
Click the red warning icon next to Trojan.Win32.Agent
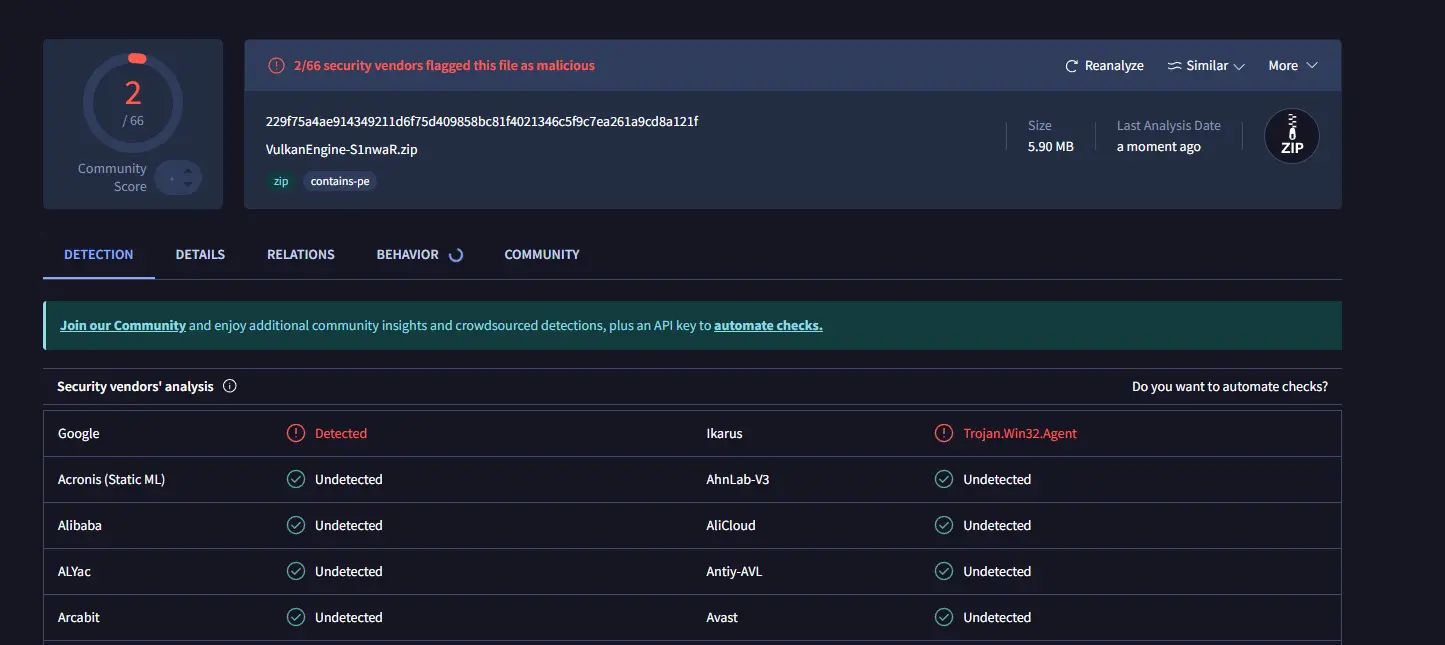943,434
